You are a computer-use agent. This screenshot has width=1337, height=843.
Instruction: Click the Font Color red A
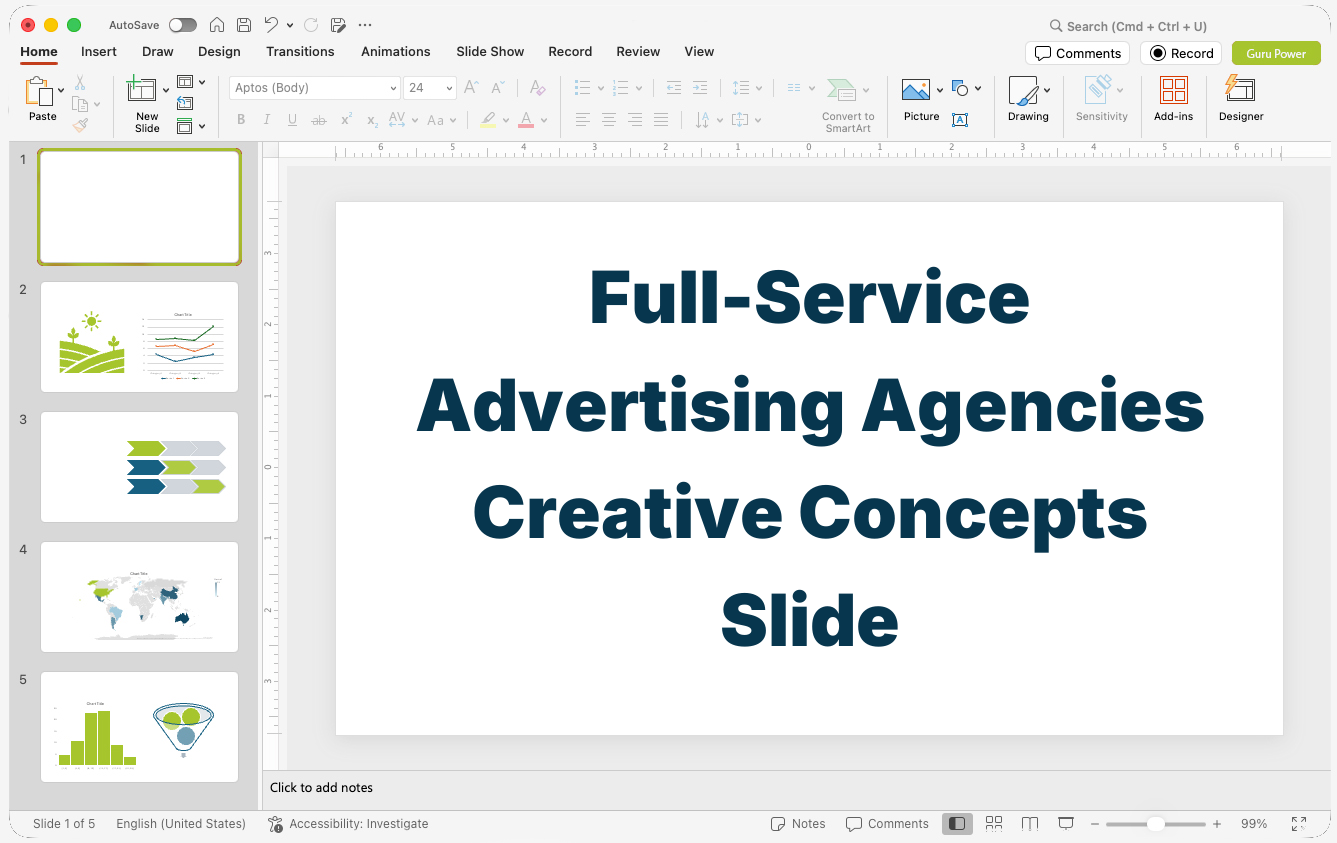[526, 120]
